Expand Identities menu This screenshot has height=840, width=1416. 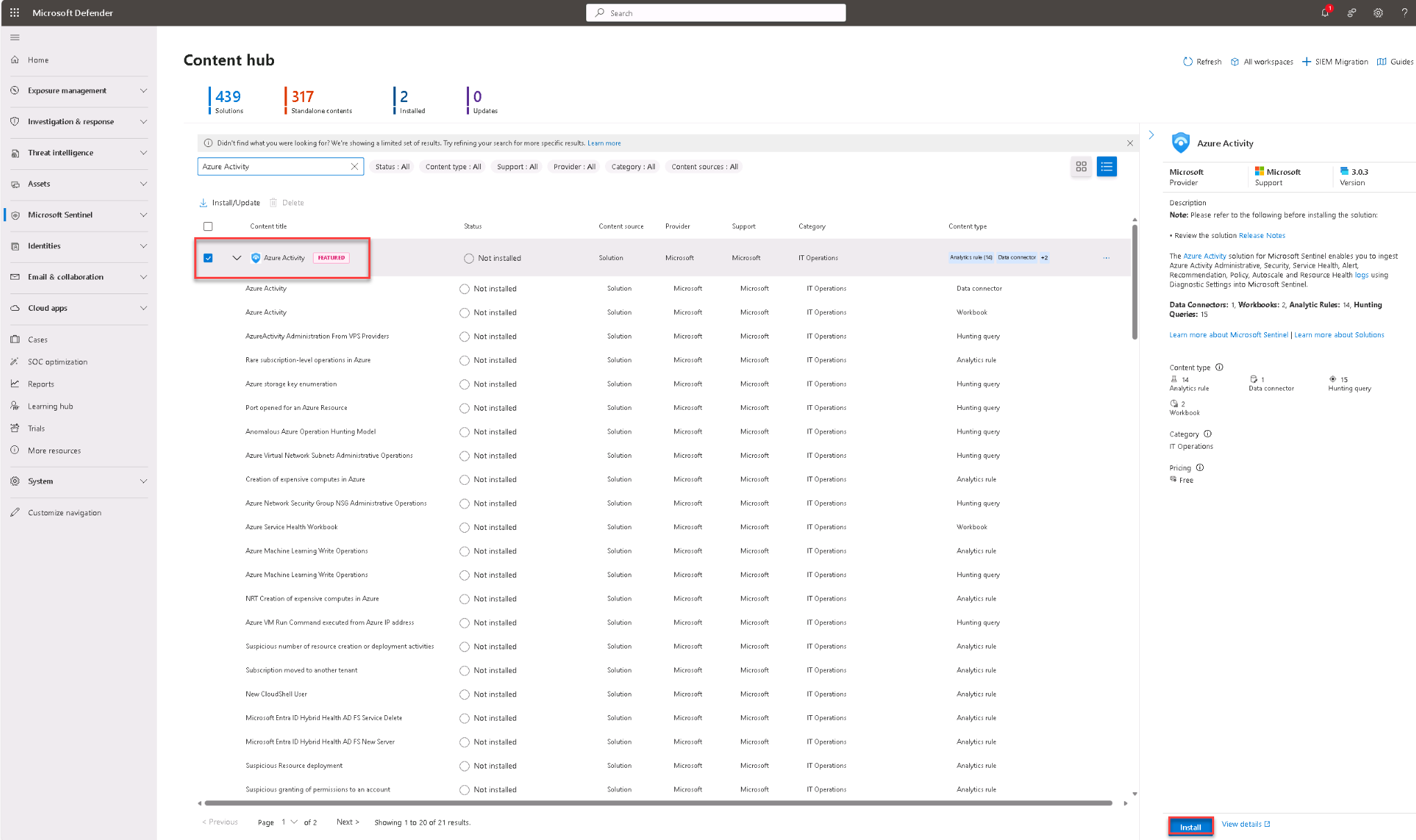(x=78, y=246)
